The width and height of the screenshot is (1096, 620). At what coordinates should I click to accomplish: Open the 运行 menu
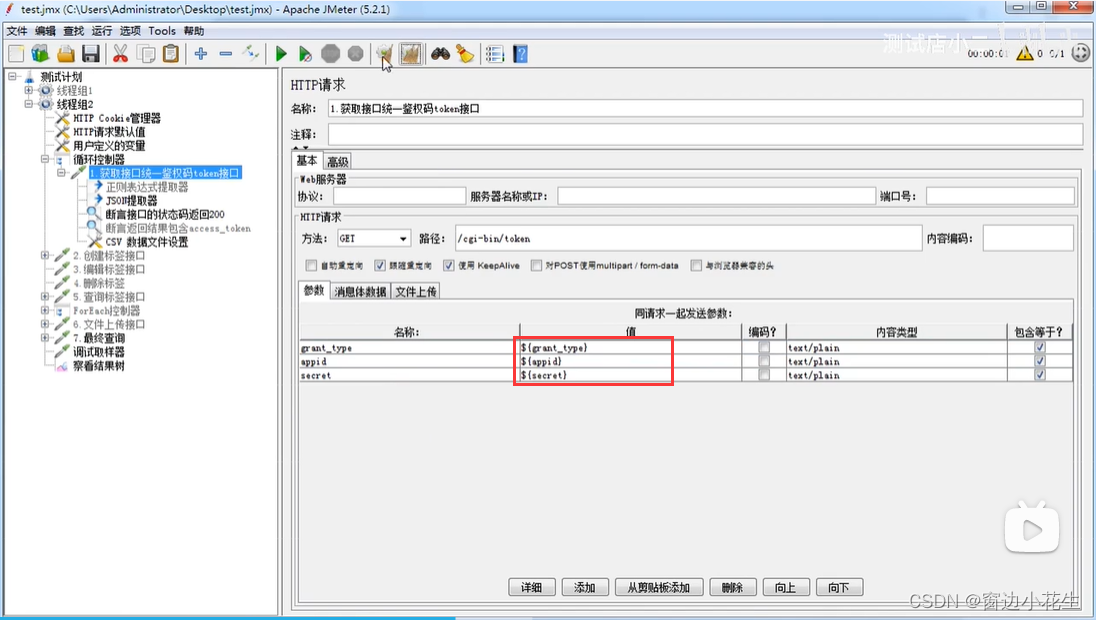click(x=101, y=31)
